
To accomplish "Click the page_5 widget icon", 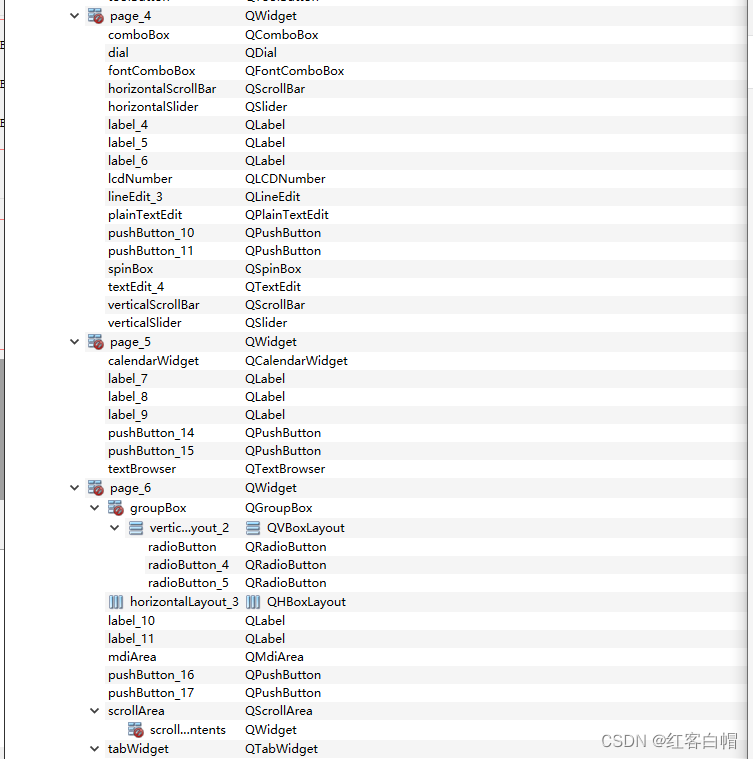I will 95,342.
